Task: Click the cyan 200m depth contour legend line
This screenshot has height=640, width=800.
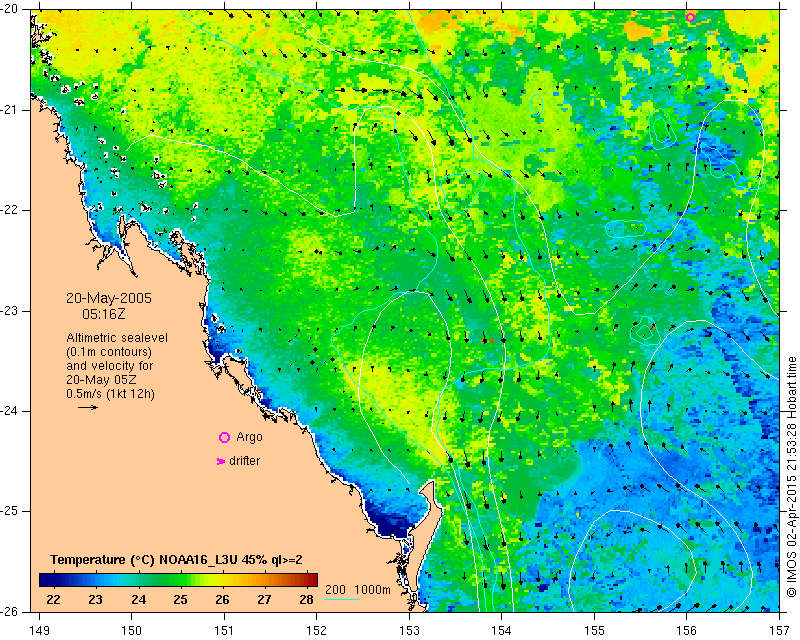Action: coord(342,599)
